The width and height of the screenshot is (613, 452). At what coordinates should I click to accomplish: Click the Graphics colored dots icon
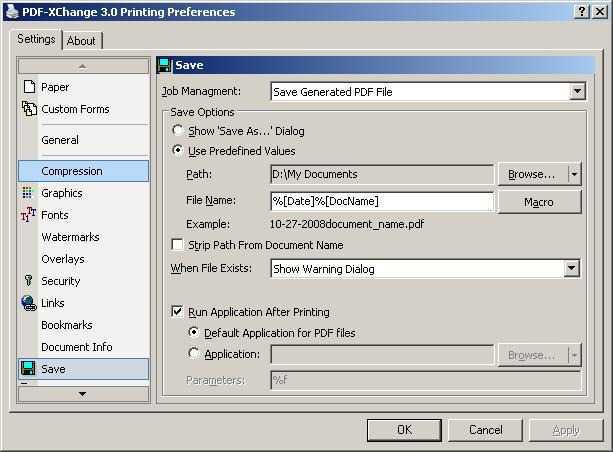[27, 193]
